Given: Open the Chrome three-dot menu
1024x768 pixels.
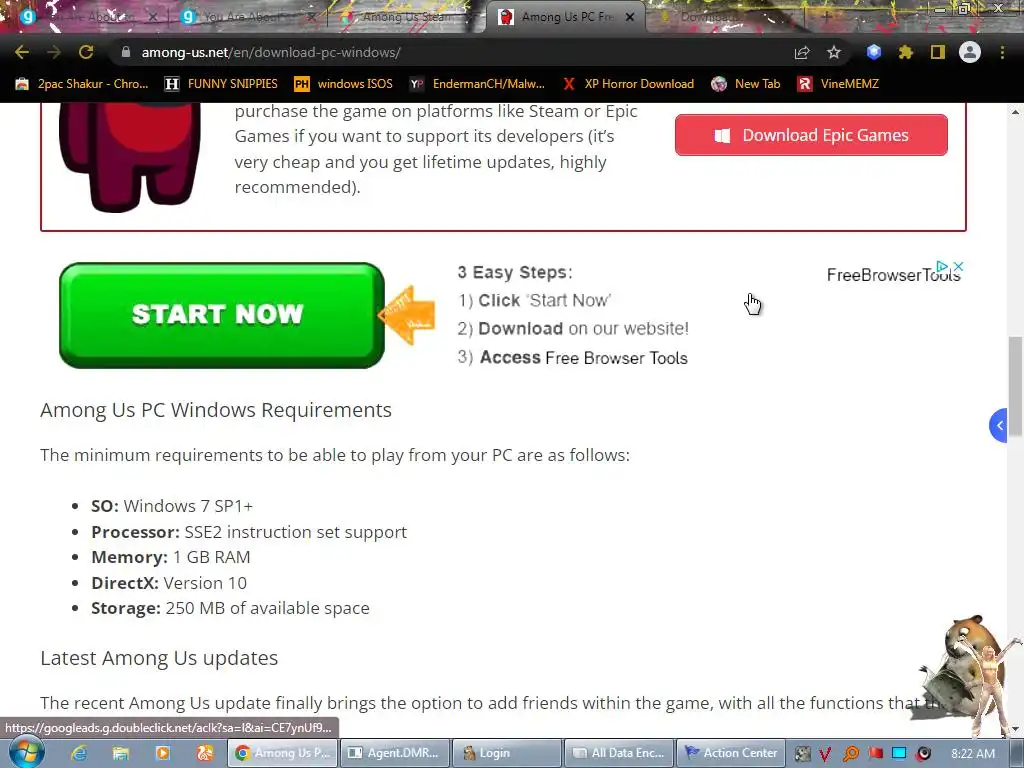Looking at the screenshot, I should [x=1002, y=52].
